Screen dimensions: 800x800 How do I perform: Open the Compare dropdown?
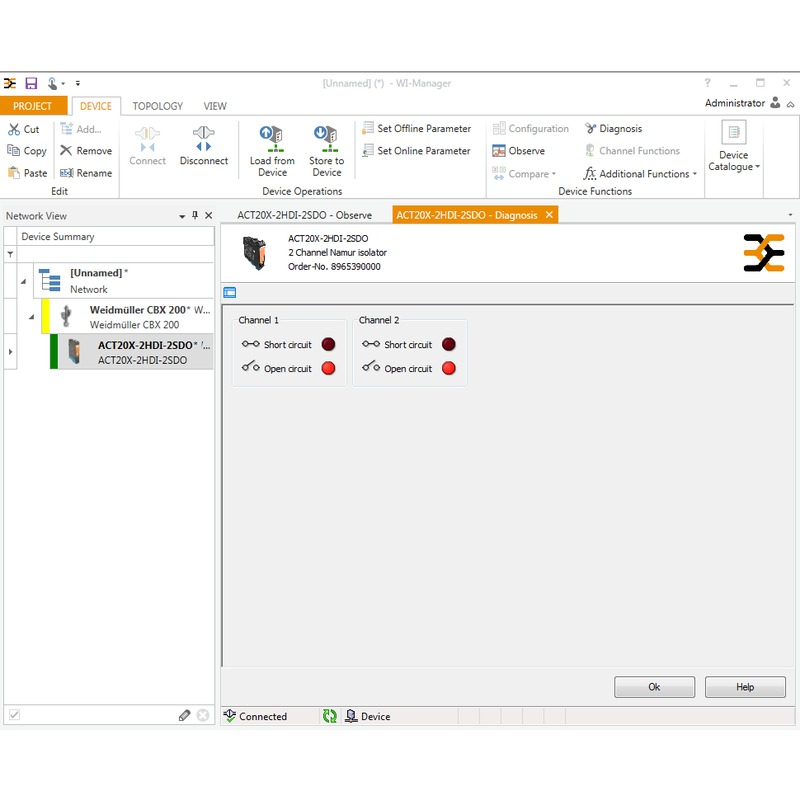(524, 174)
